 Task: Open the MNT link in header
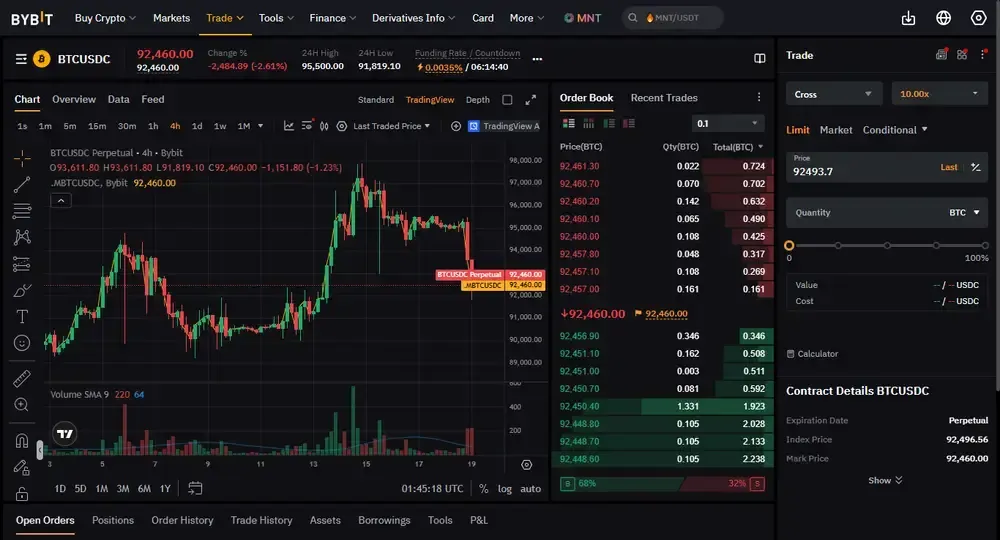click(582, 18)
